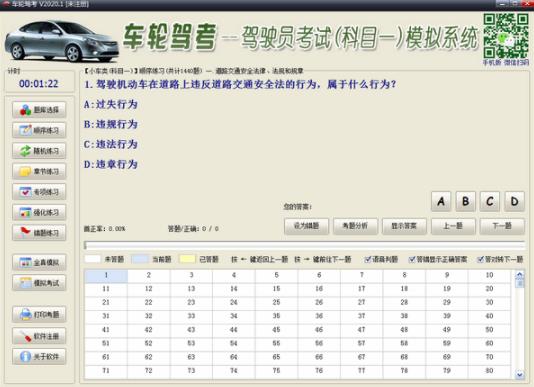534x387 pixels.
Task: Select option text B:违规行为
Action: [111, 124]
